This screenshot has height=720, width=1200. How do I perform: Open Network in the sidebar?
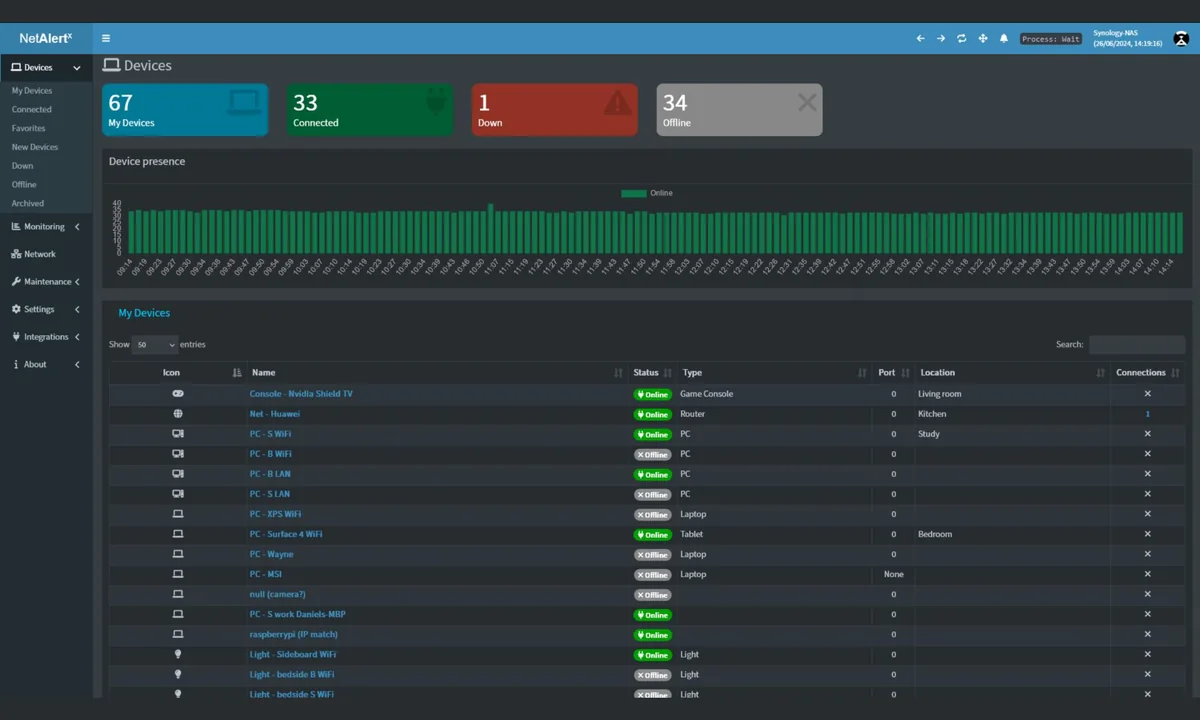[46, 254]
